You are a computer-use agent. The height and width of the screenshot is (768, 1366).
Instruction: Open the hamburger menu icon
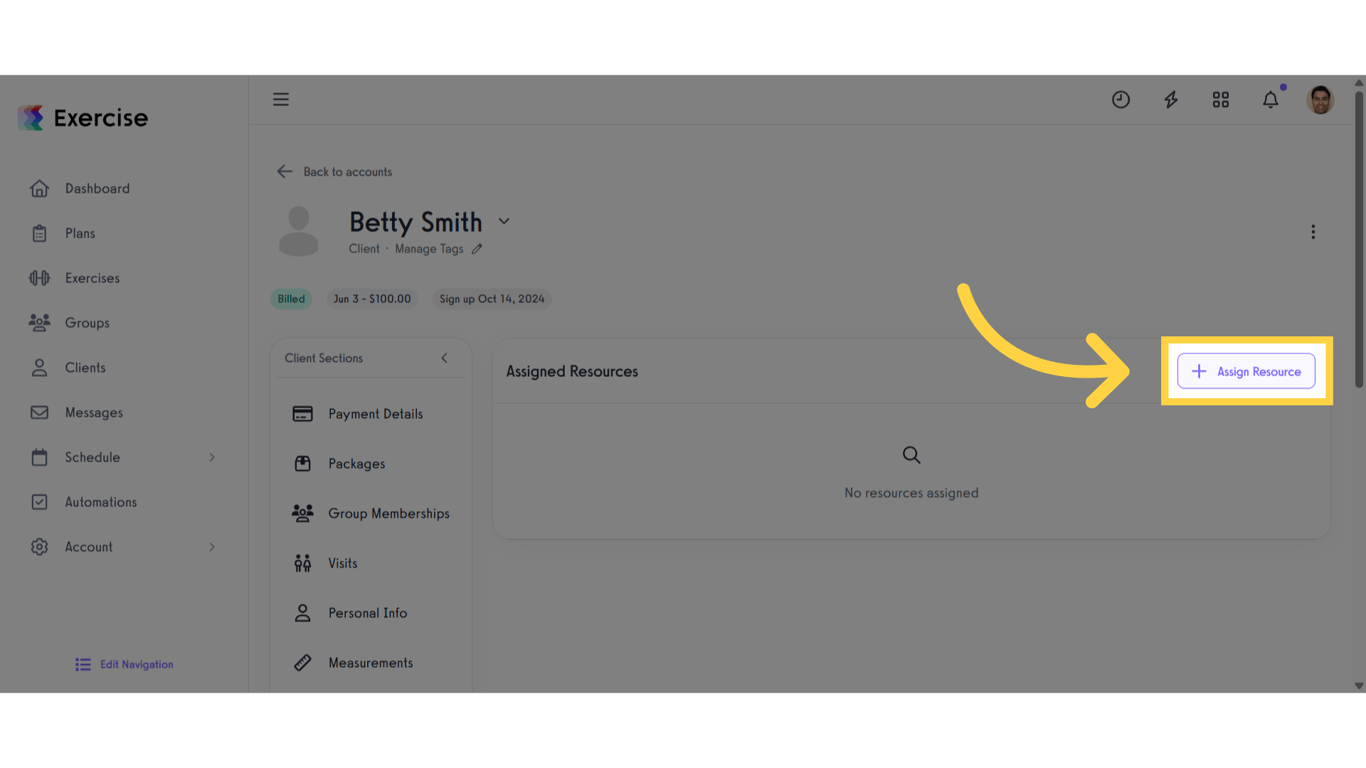point(281,99)
